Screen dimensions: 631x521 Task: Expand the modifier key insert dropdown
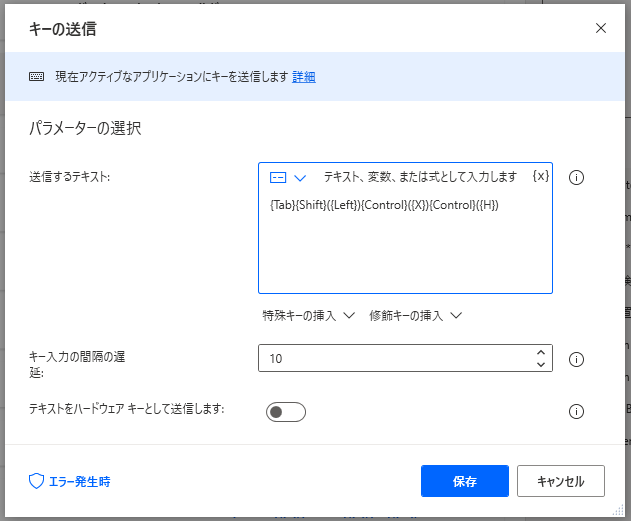[414, 315]
